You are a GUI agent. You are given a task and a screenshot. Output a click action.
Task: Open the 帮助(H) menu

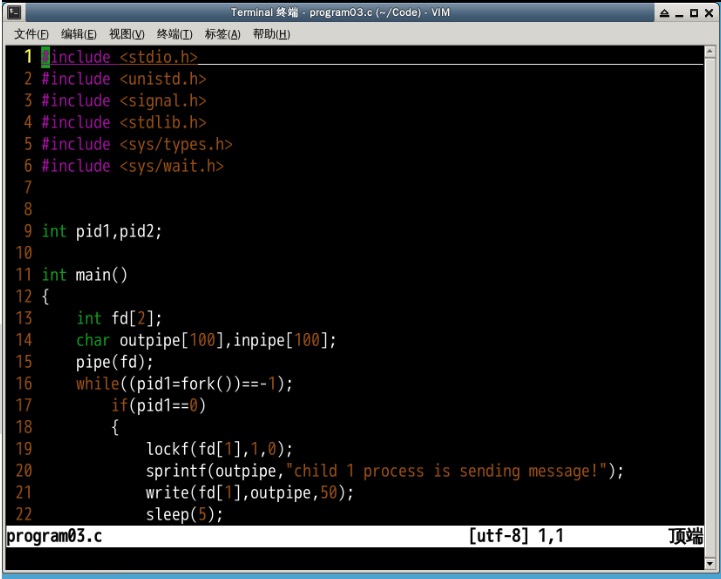(x=271, y=34)
